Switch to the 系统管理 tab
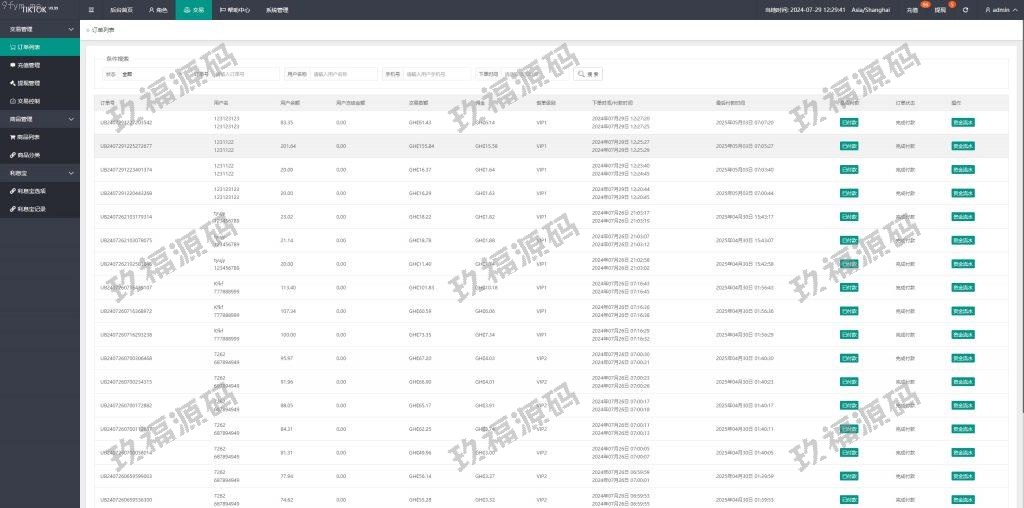Image resolution: width=1024 pixels, height=508 pixels. 277,9
